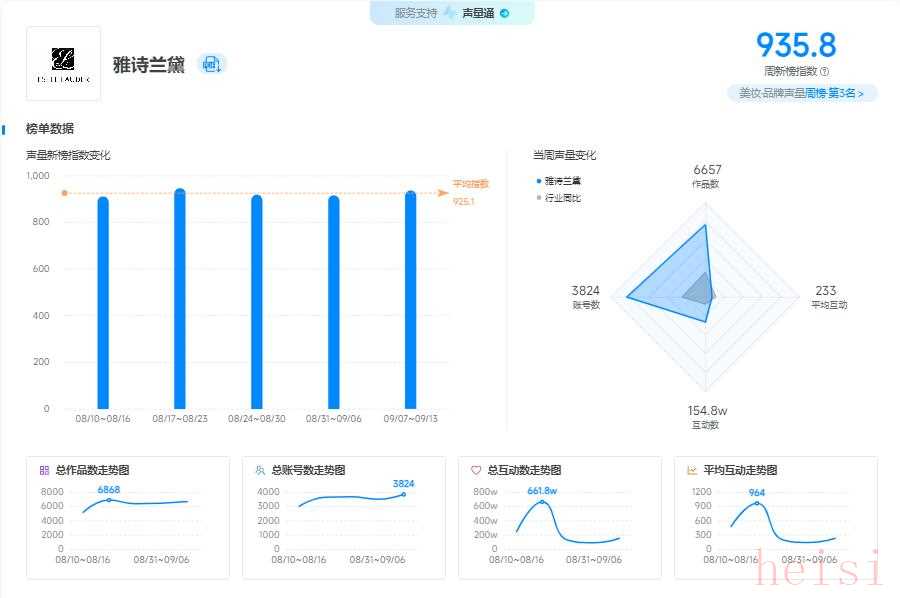Click the 声量通 label in the top banner
The height and width of the screenshot is (598, 900).
478,13
